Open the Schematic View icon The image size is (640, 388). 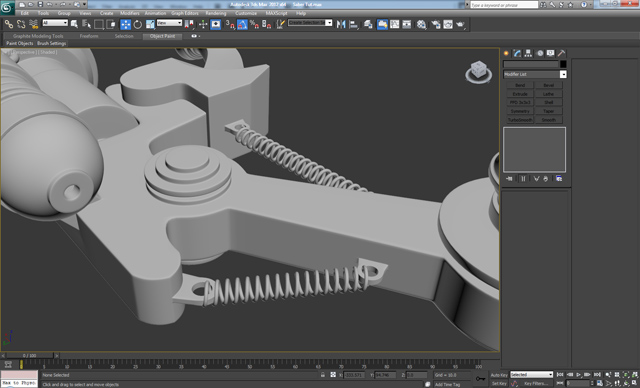pyautogui.click(x=407, y=24)
